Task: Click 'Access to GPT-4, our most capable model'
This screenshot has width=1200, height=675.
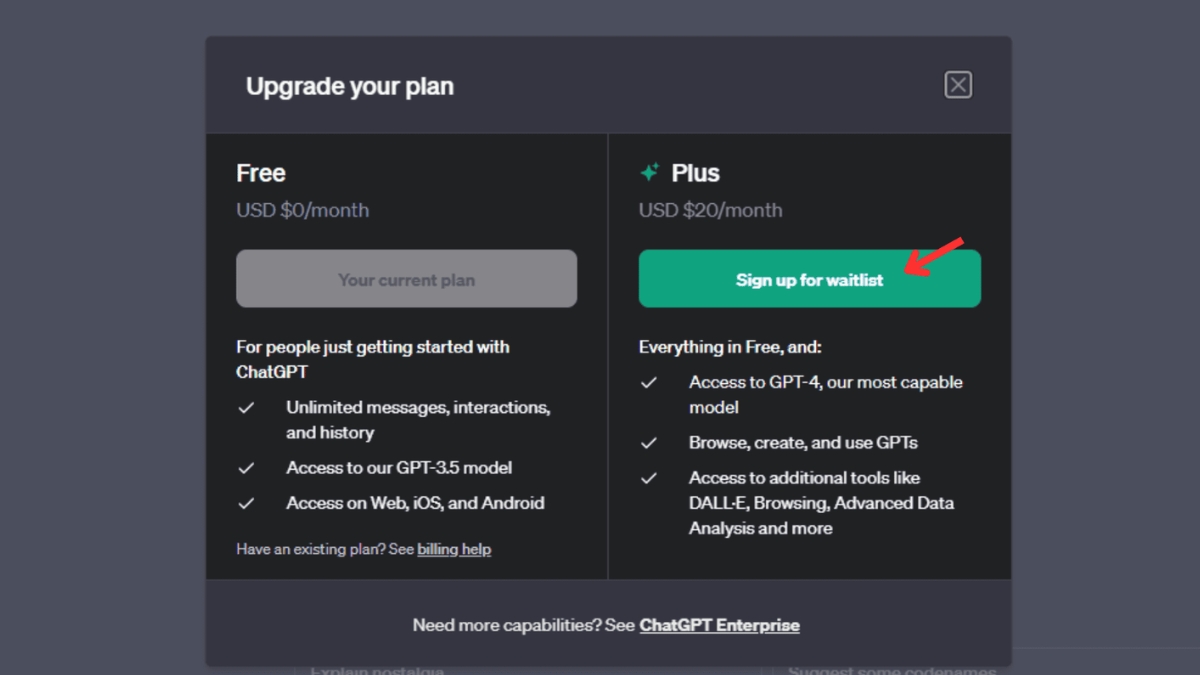Action: (x=825, y=395)
